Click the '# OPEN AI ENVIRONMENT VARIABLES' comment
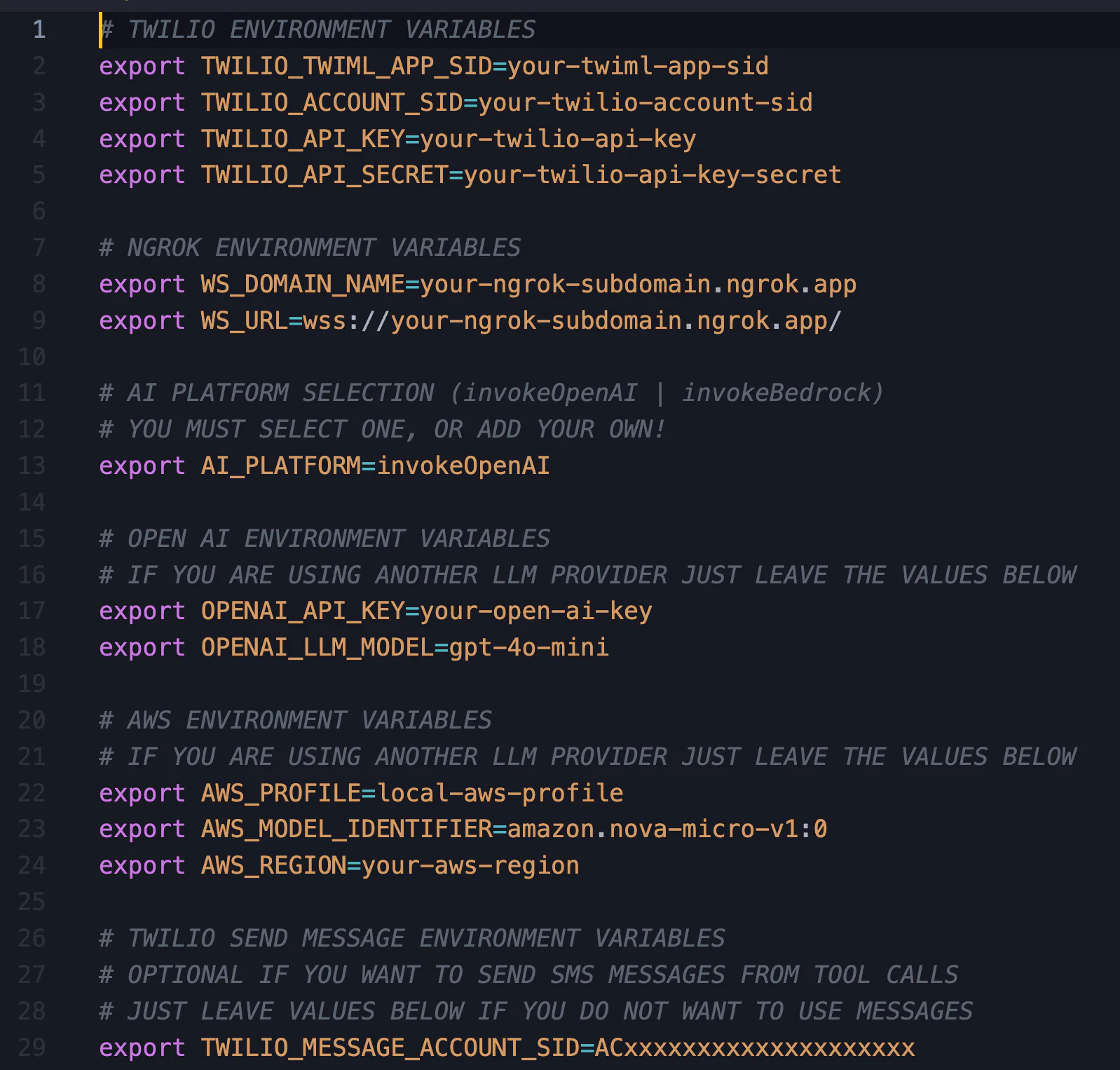The width and height of the screenshot is (1120, 1070). pyautogui.click(x=325, y=539)
